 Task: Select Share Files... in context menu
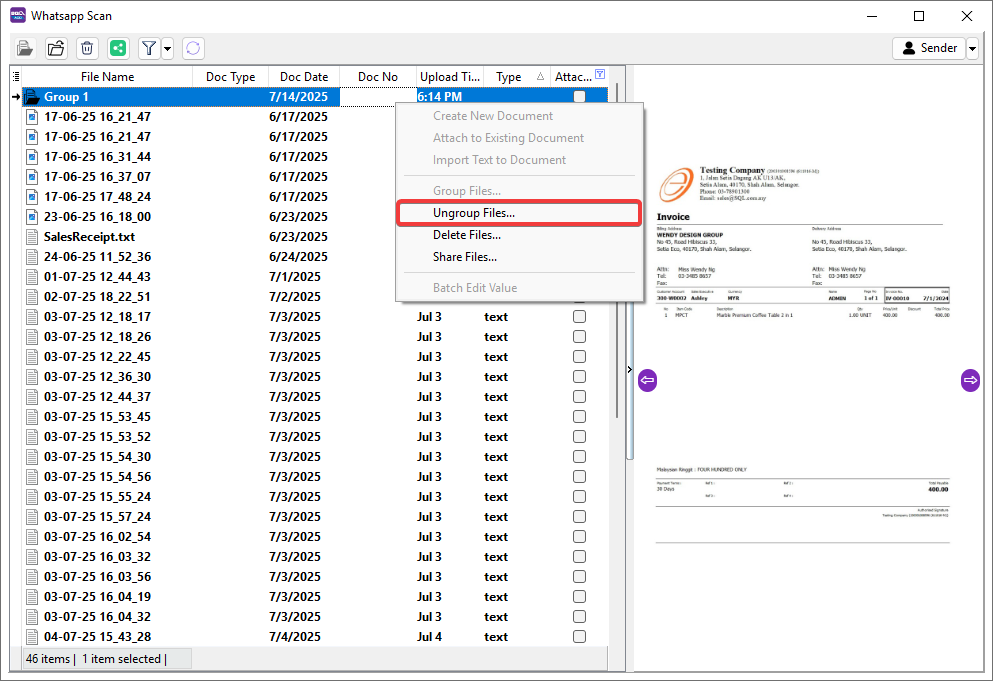[519, 257]
